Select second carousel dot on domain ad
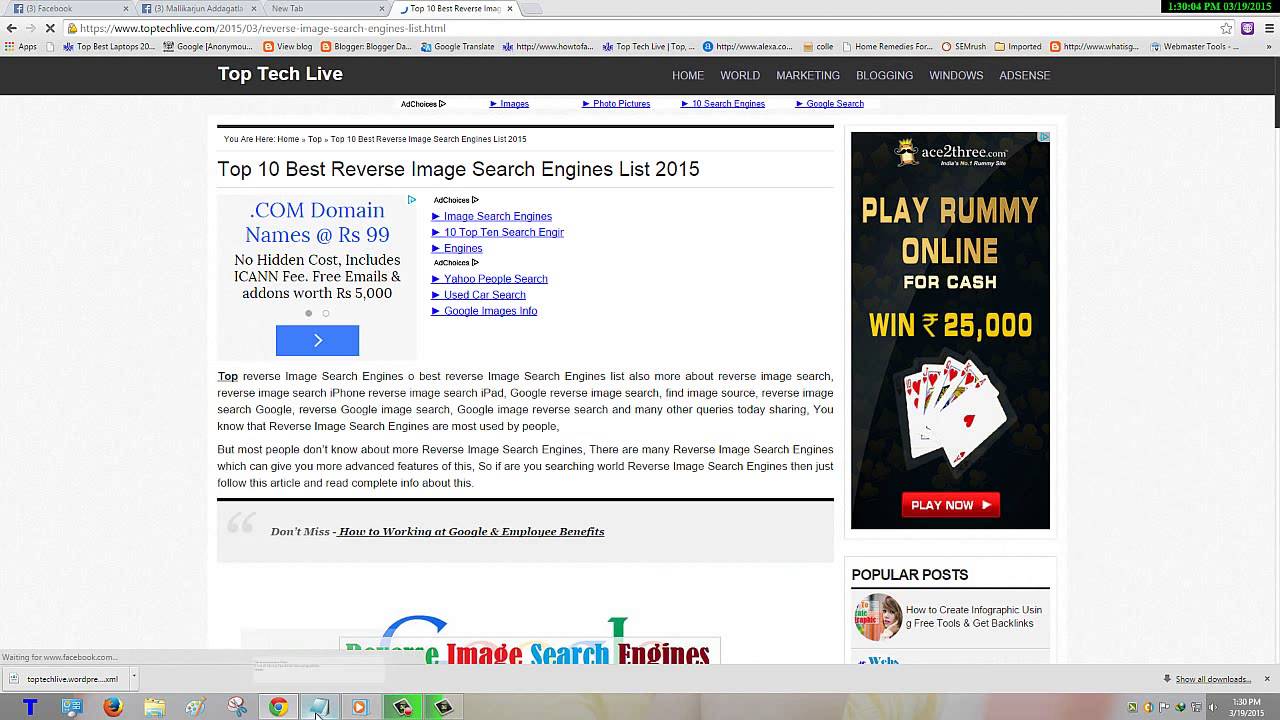The image size is (1280, 720). (325, 313)
